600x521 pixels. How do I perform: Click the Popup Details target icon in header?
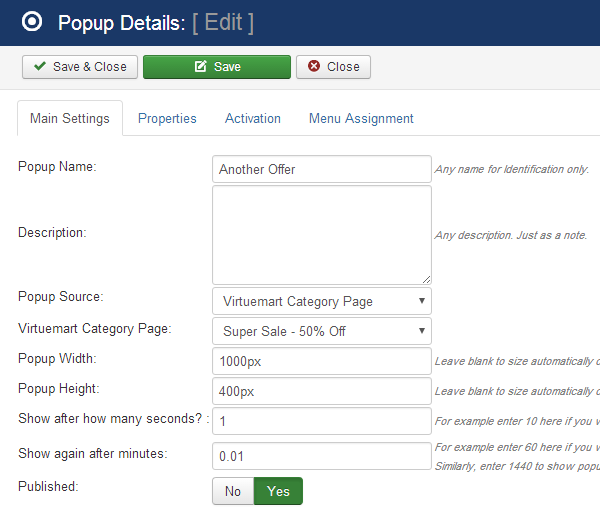[32, 22]
